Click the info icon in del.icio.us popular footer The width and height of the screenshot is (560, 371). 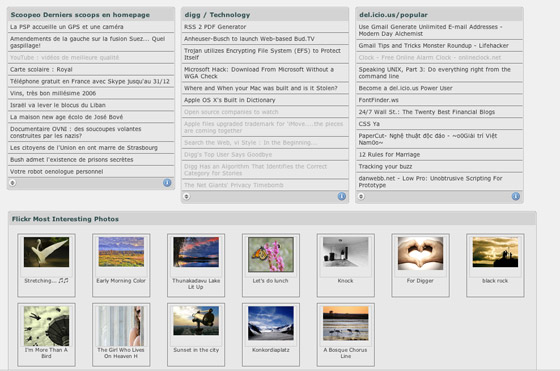pos(516,196)
